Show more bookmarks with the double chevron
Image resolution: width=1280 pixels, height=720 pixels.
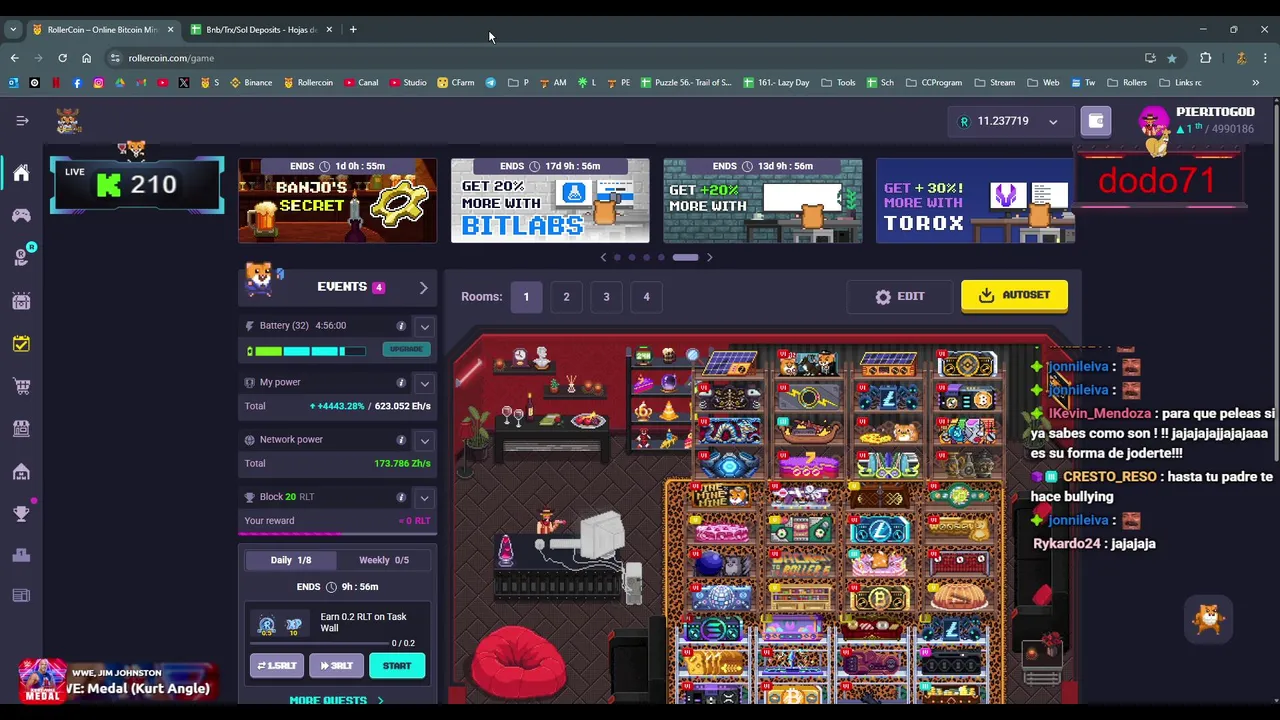(x=1255, y=83)
